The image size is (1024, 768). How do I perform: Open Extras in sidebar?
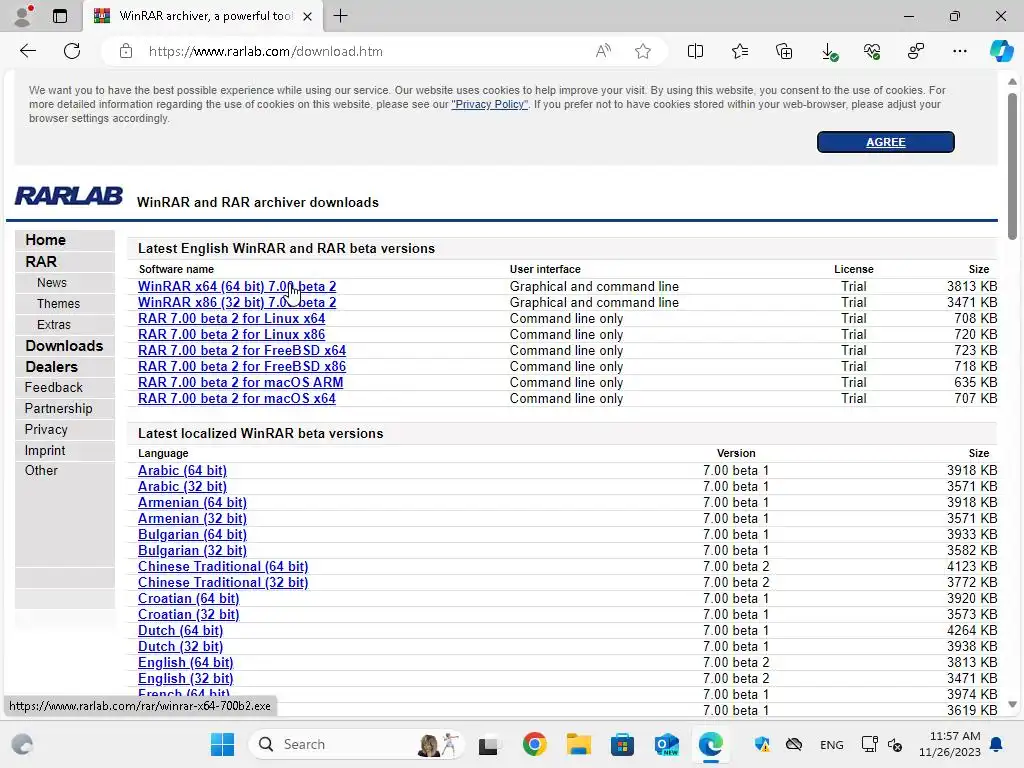54,325
